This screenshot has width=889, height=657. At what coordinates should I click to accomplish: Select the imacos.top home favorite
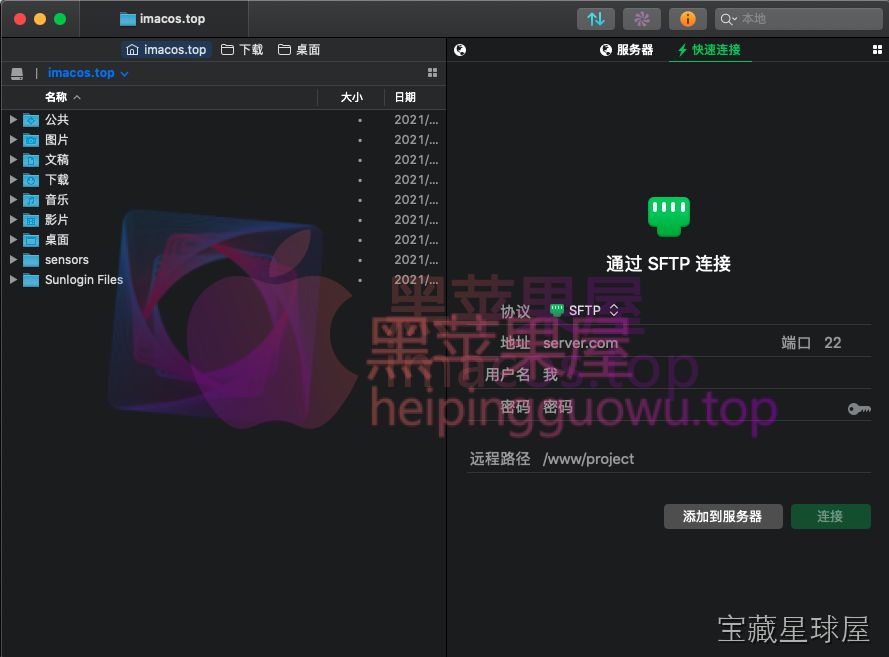166,50
